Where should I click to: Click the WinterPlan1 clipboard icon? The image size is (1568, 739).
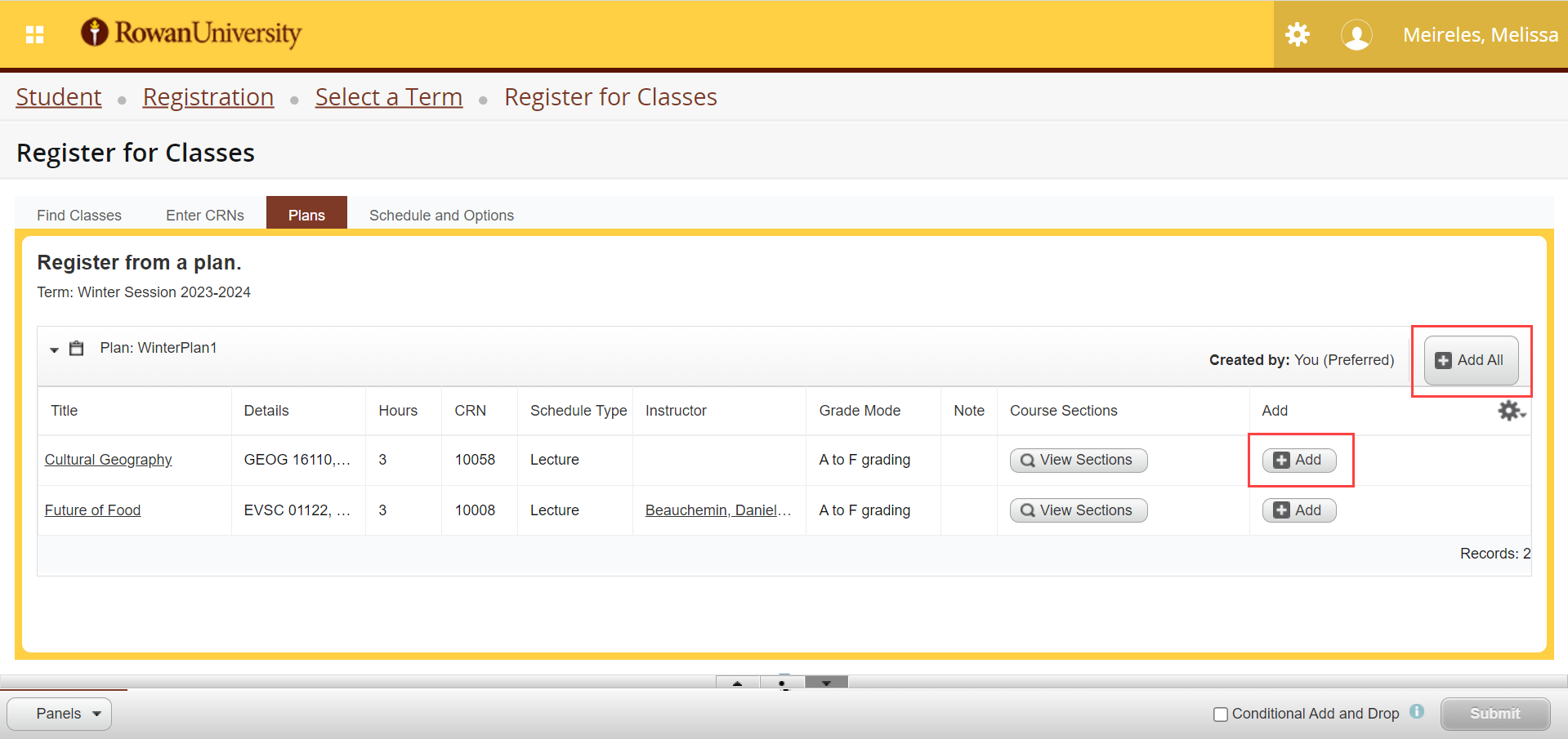77,349
